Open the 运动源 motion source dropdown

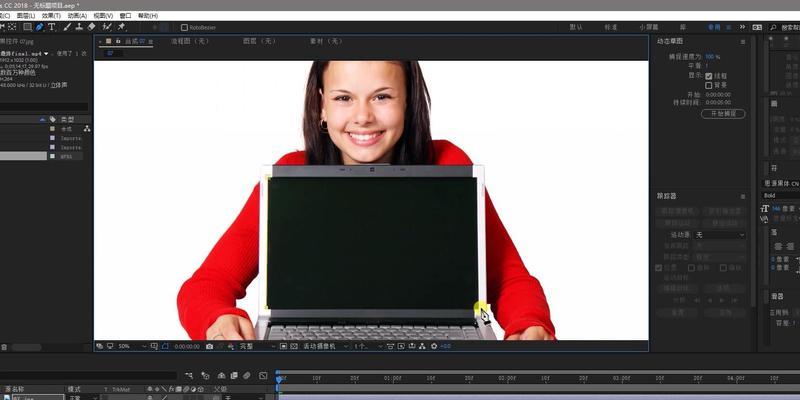coord(719,235)
